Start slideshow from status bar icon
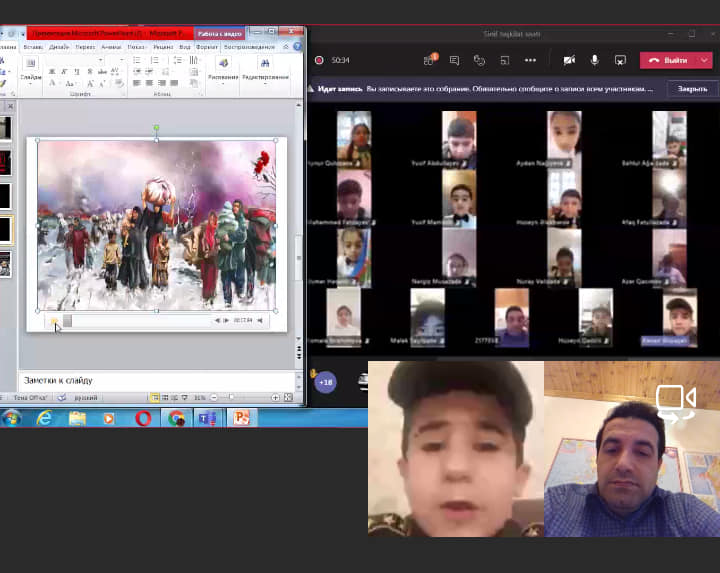This screenshot has width=720, height=573. tap(184, 398)
